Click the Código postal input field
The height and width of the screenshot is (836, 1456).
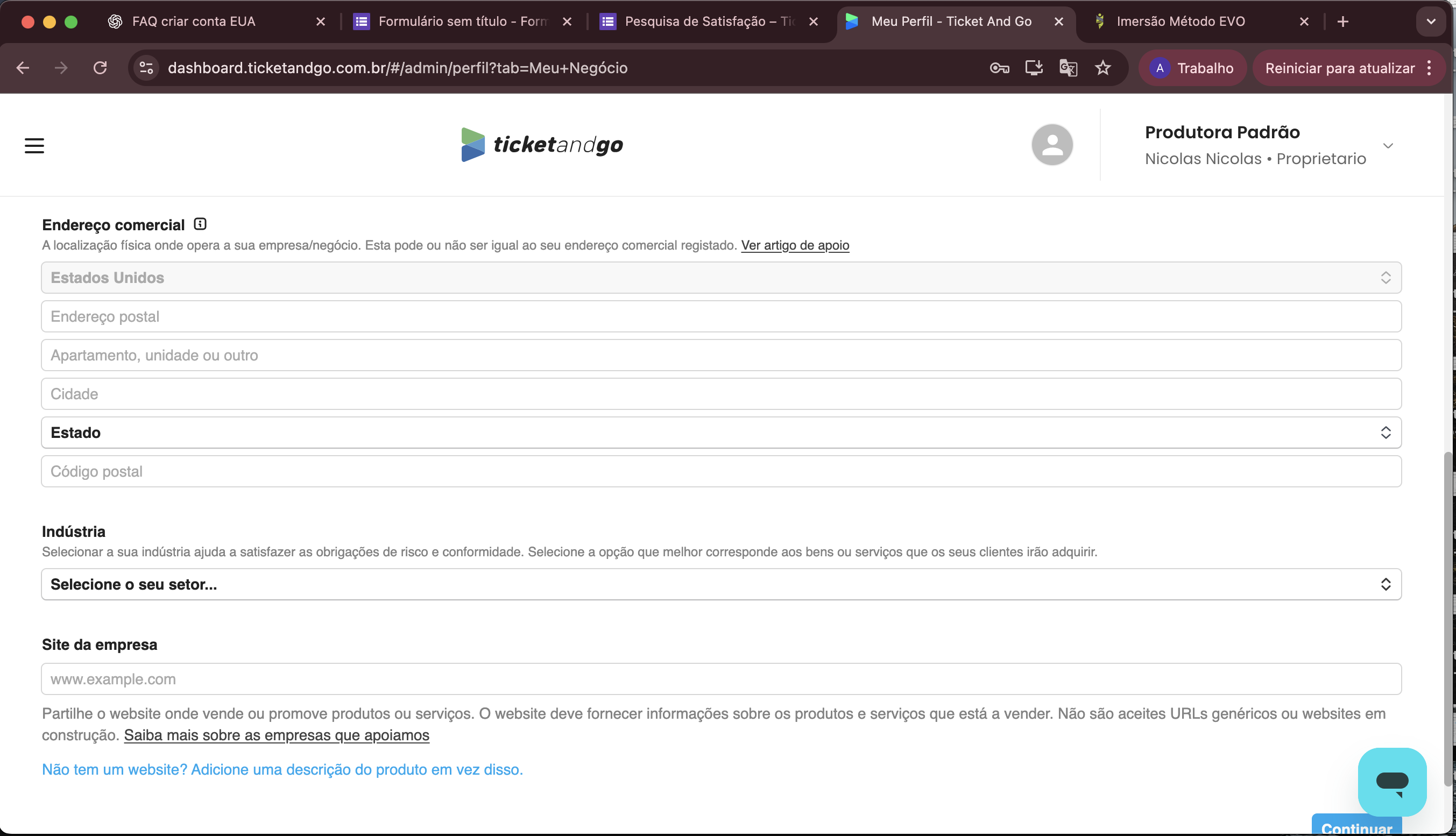[x=721, y=471]
